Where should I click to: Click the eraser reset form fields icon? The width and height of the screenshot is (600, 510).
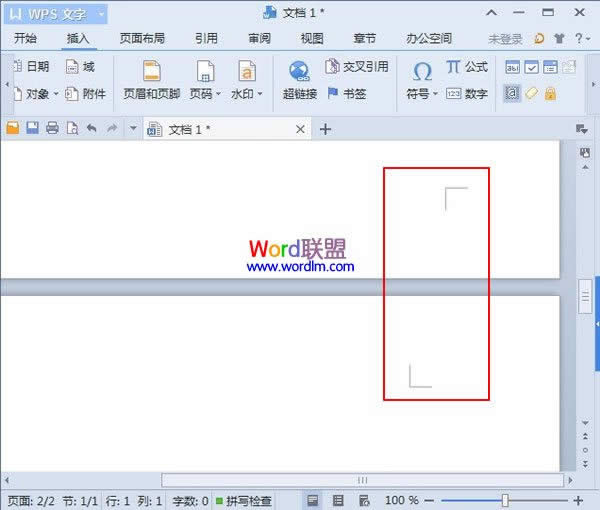click(532, 93)
